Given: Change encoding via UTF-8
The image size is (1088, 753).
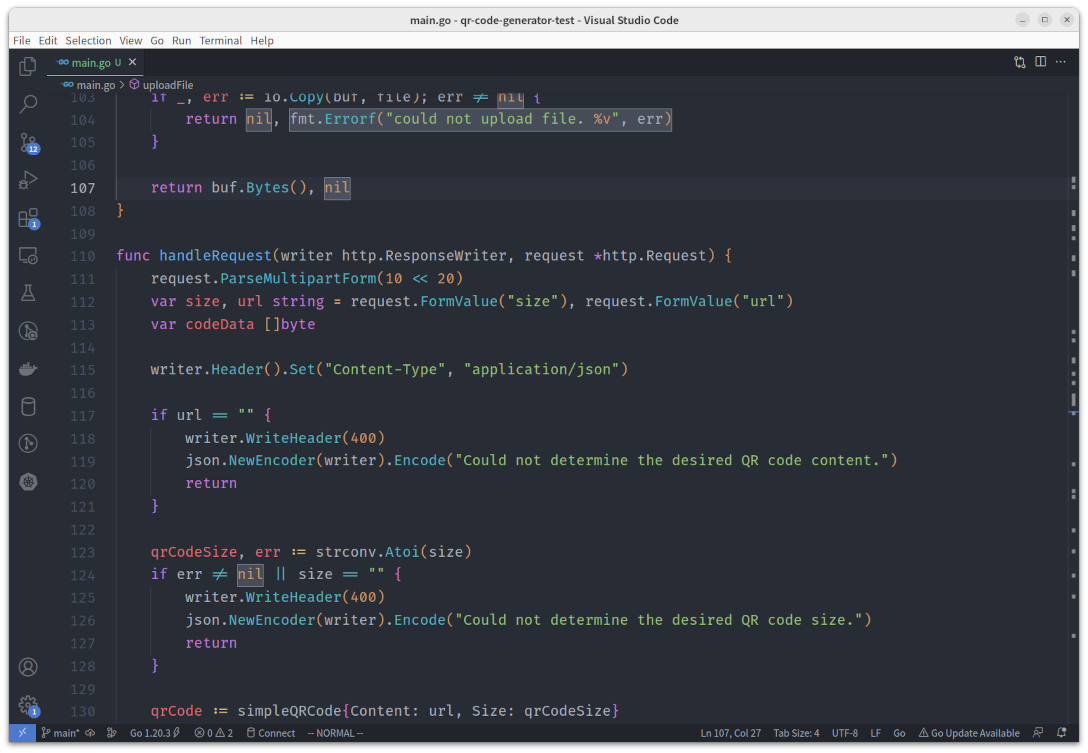Looking at the screenshot, I should pyautogui.click(x=844, y=733).
